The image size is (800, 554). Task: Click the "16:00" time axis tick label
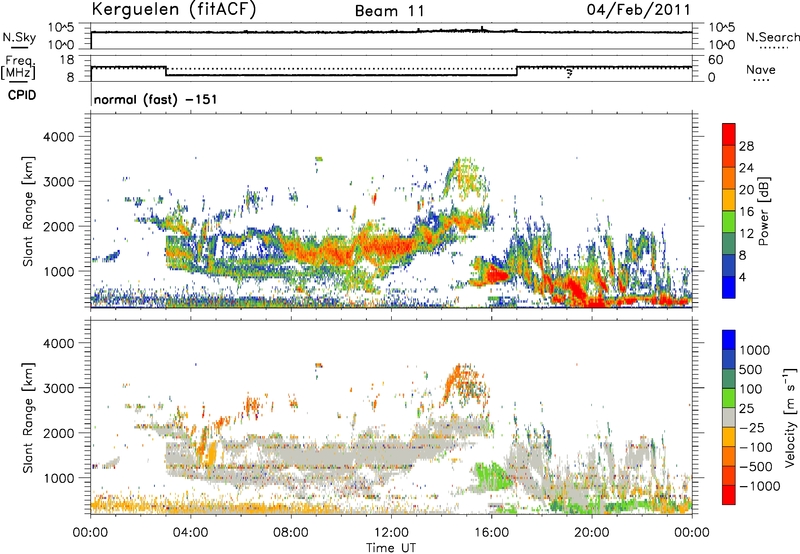[x=491, y=533]
